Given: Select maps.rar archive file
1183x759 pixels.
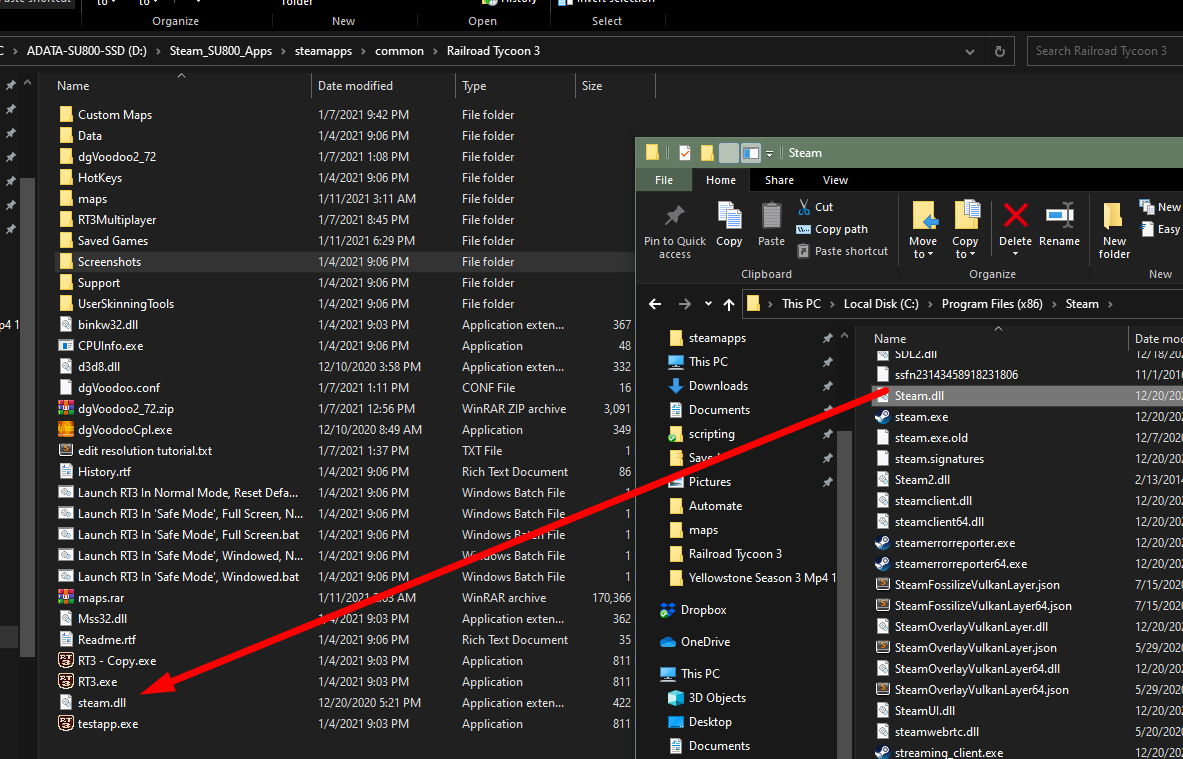Looking at the screenshot, I should click(x=101, y=598).
